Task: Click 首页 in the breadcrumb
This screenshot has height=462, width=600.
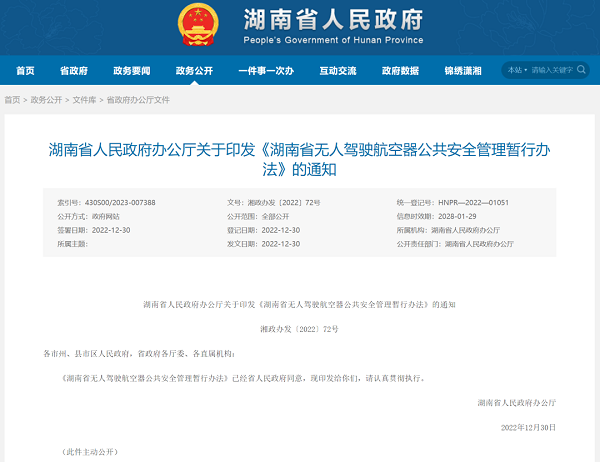Action: [x=12, y=100]
